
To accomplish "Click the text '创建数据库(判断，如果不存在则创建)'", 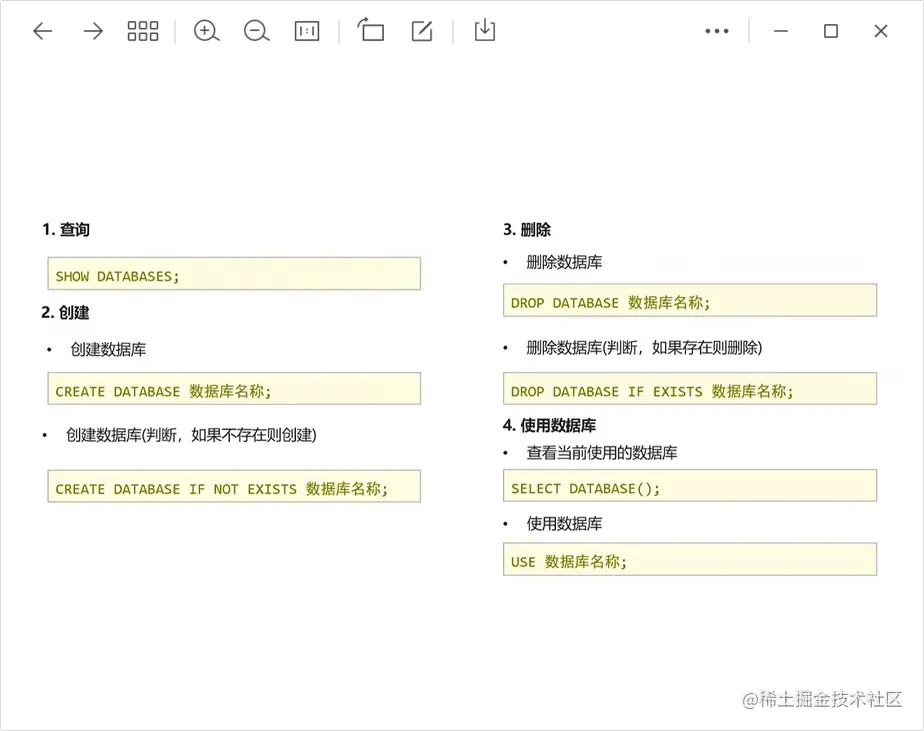I will pos(192,435).
